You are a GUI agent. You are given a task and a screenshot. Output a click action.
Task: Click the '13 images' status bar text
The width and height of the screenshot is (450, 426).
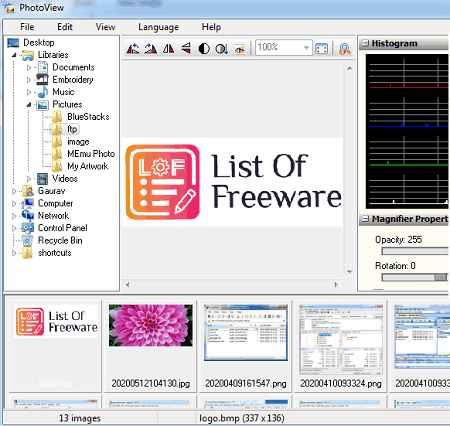click(80, 418)
